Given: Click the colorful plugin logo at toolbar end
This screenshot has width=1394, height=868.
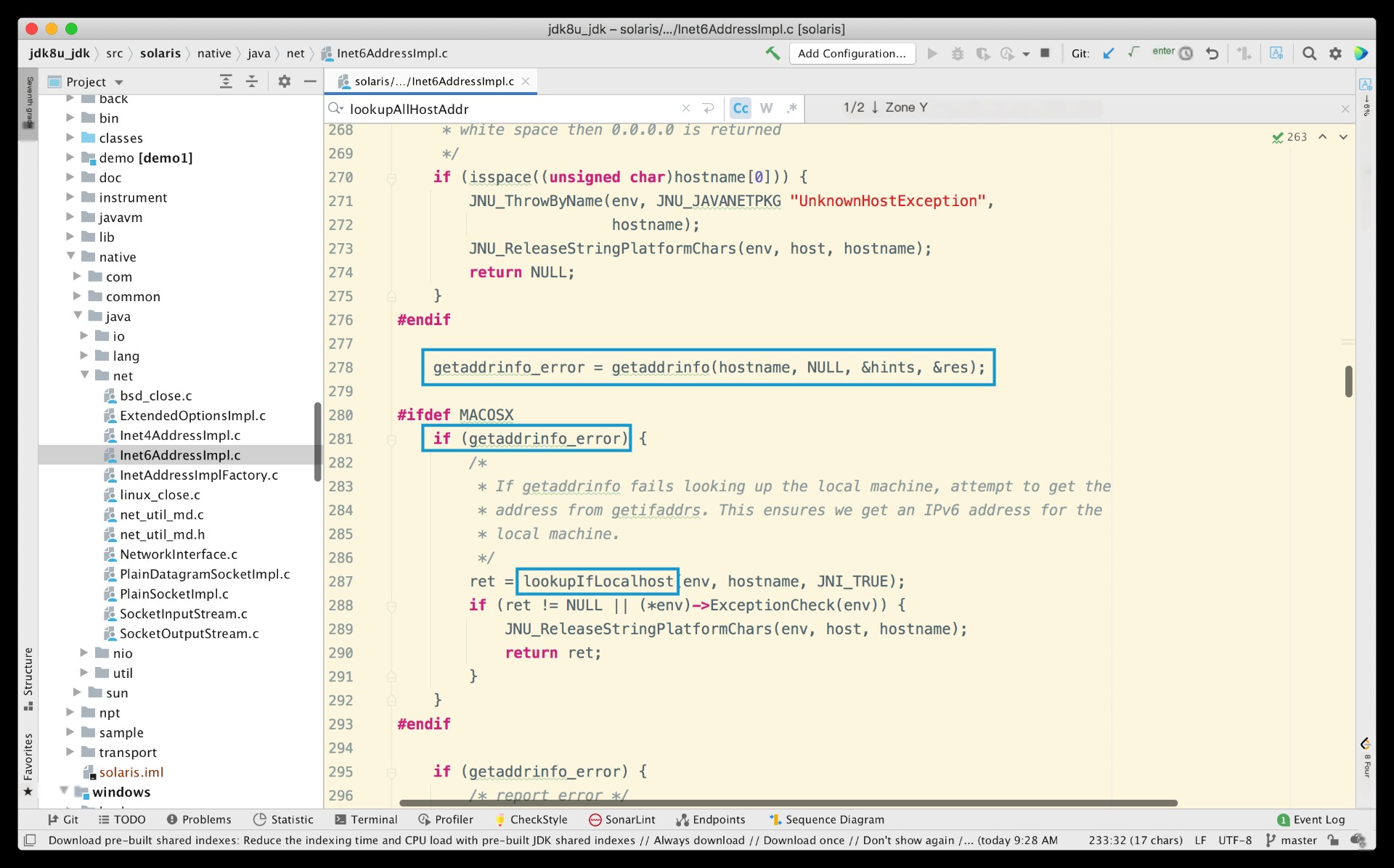Looking at the screenshot, I should 1361,53.
